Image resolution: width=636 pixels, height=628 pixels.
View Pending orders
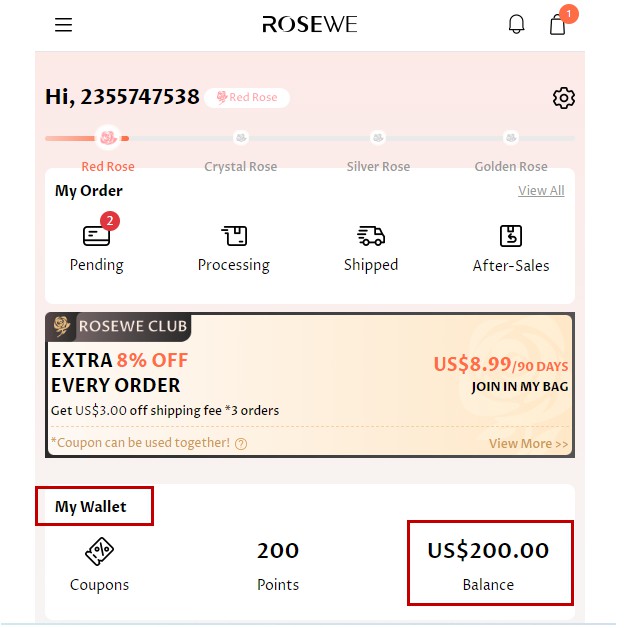(97, 243)
